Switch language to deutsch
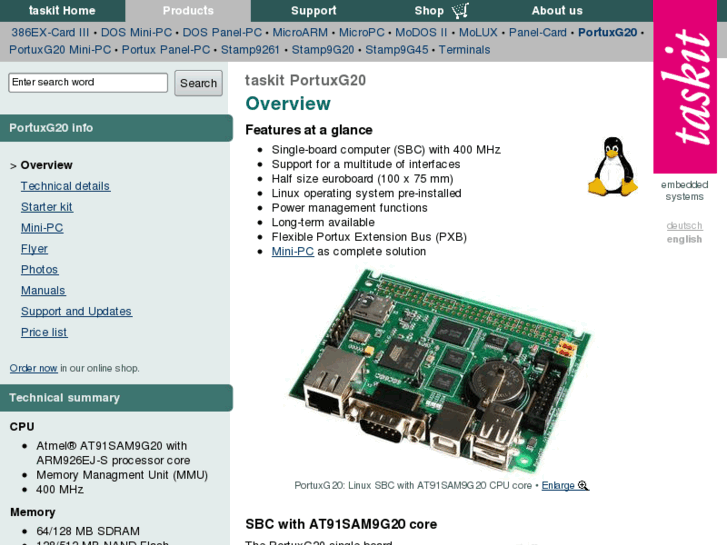 [x=684, y=226]
